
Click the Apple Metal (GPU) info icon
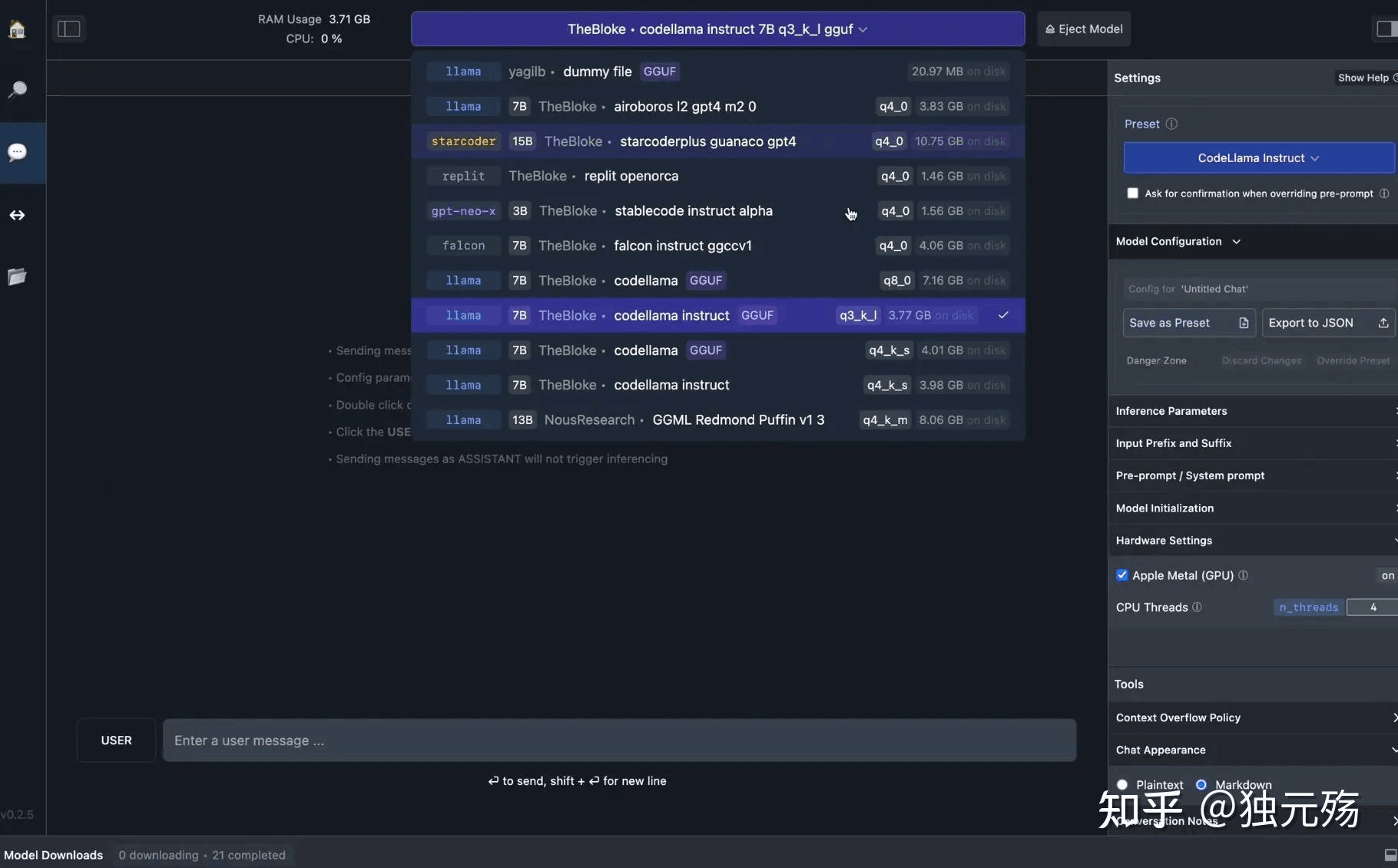tap(1244, 575)
